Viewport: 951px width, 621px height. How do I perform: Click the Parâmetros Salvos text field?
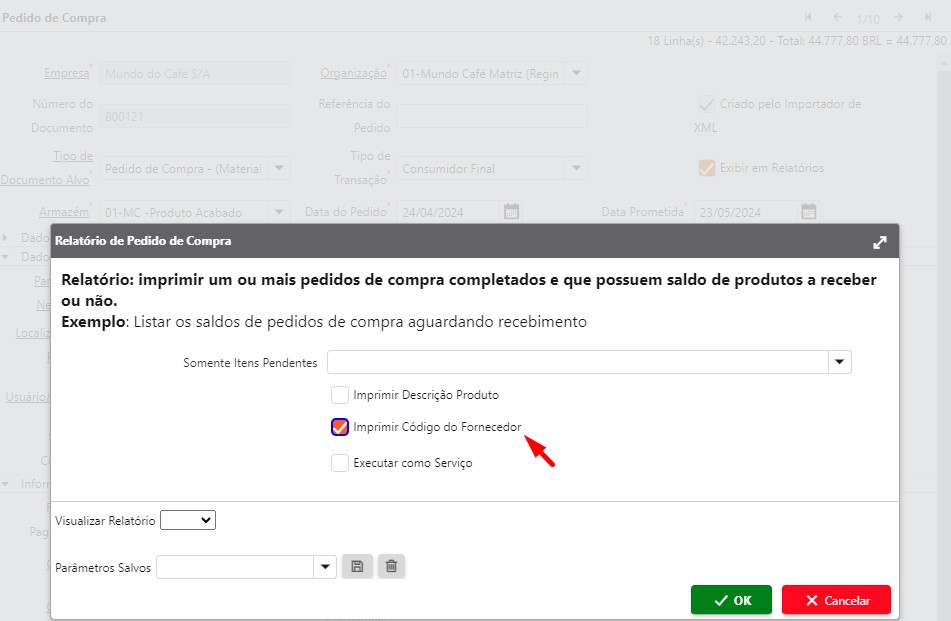pos(235,567)
